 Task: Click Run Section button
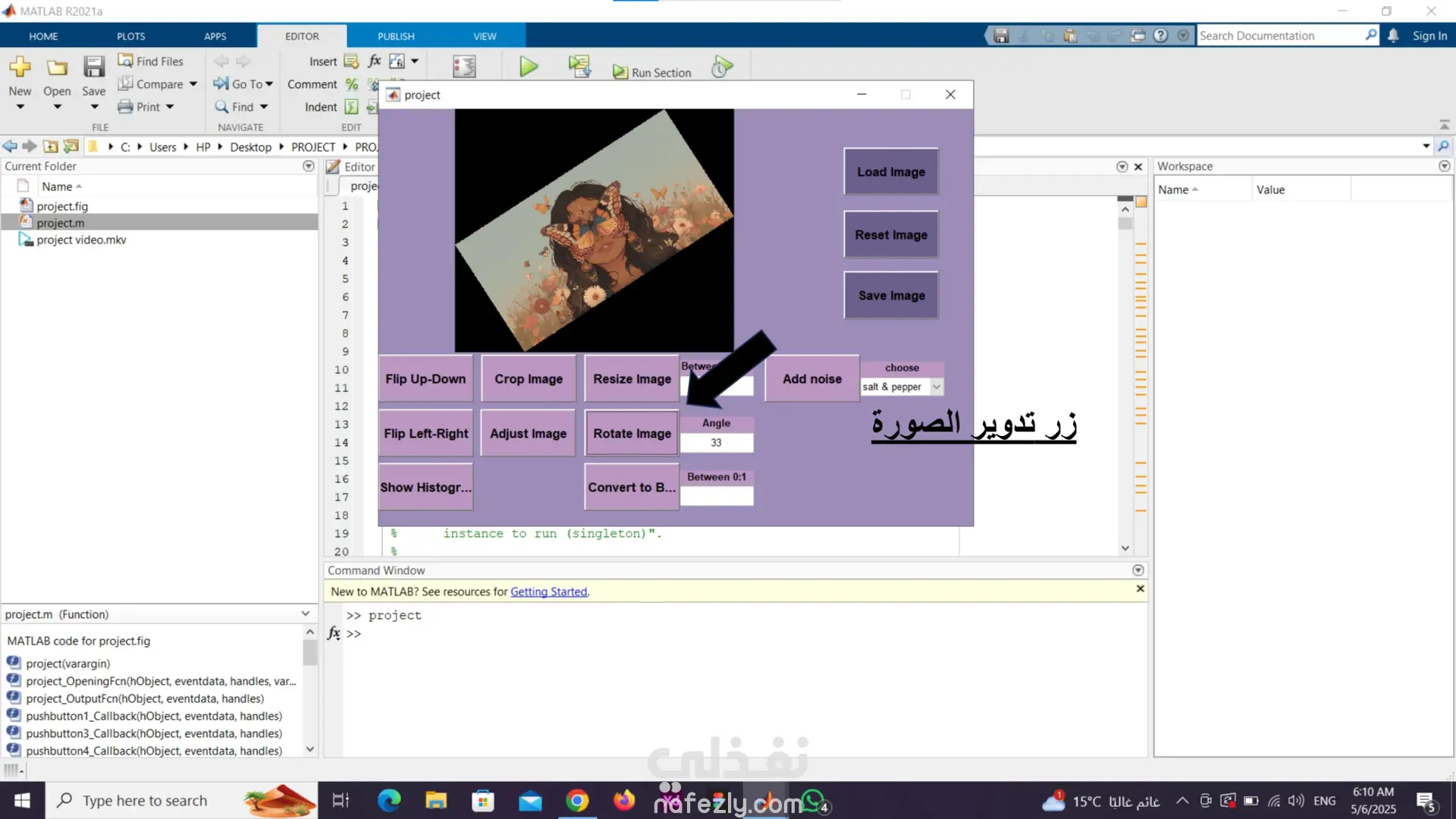(x=652, y=72)
